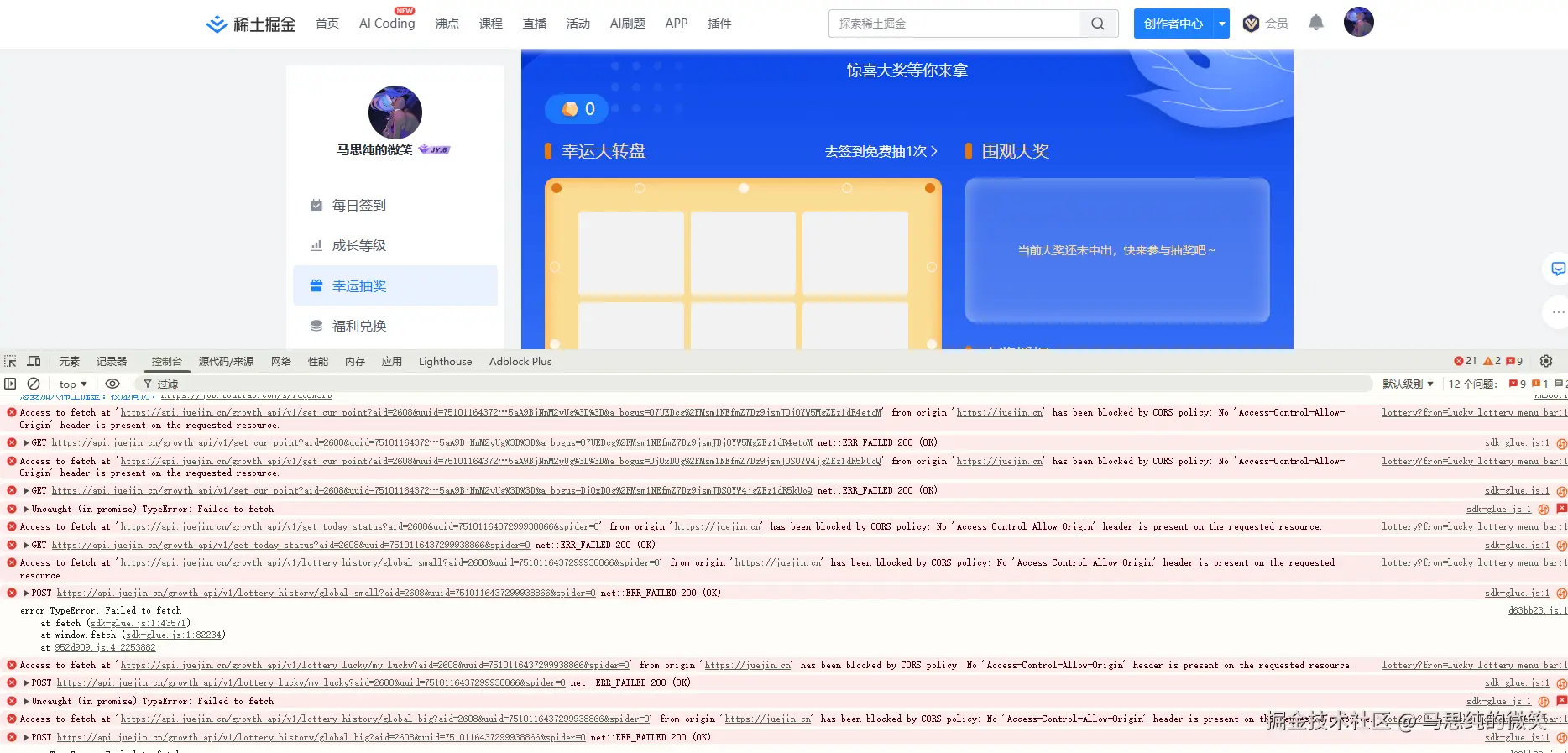Click the AI assist icon on first GET row

(x=1561, y=443)
